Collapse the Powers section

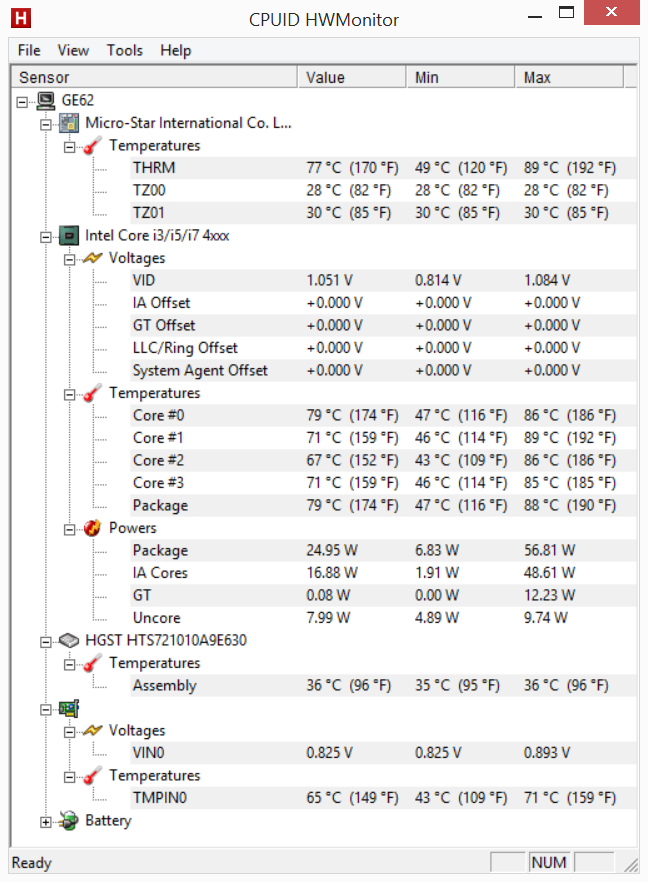tap(69, 530)
